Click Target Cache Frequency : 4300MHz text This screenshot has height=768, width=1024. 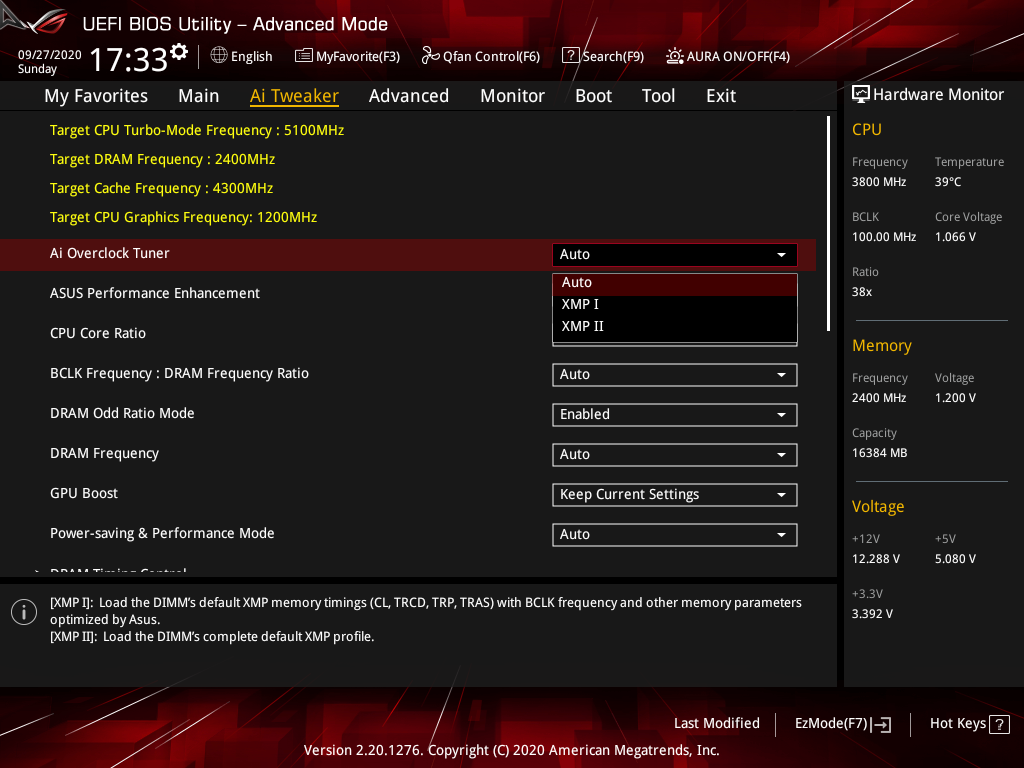coord(161,188)
